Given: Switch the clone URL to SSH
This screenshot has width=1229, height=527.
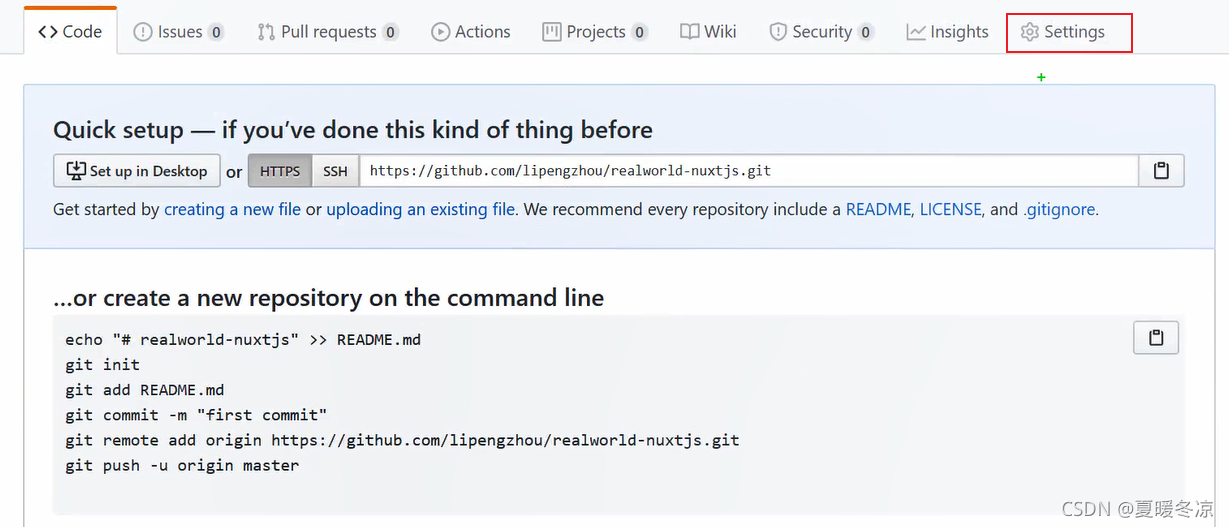Looking at the screenshot, I should 335,171.
